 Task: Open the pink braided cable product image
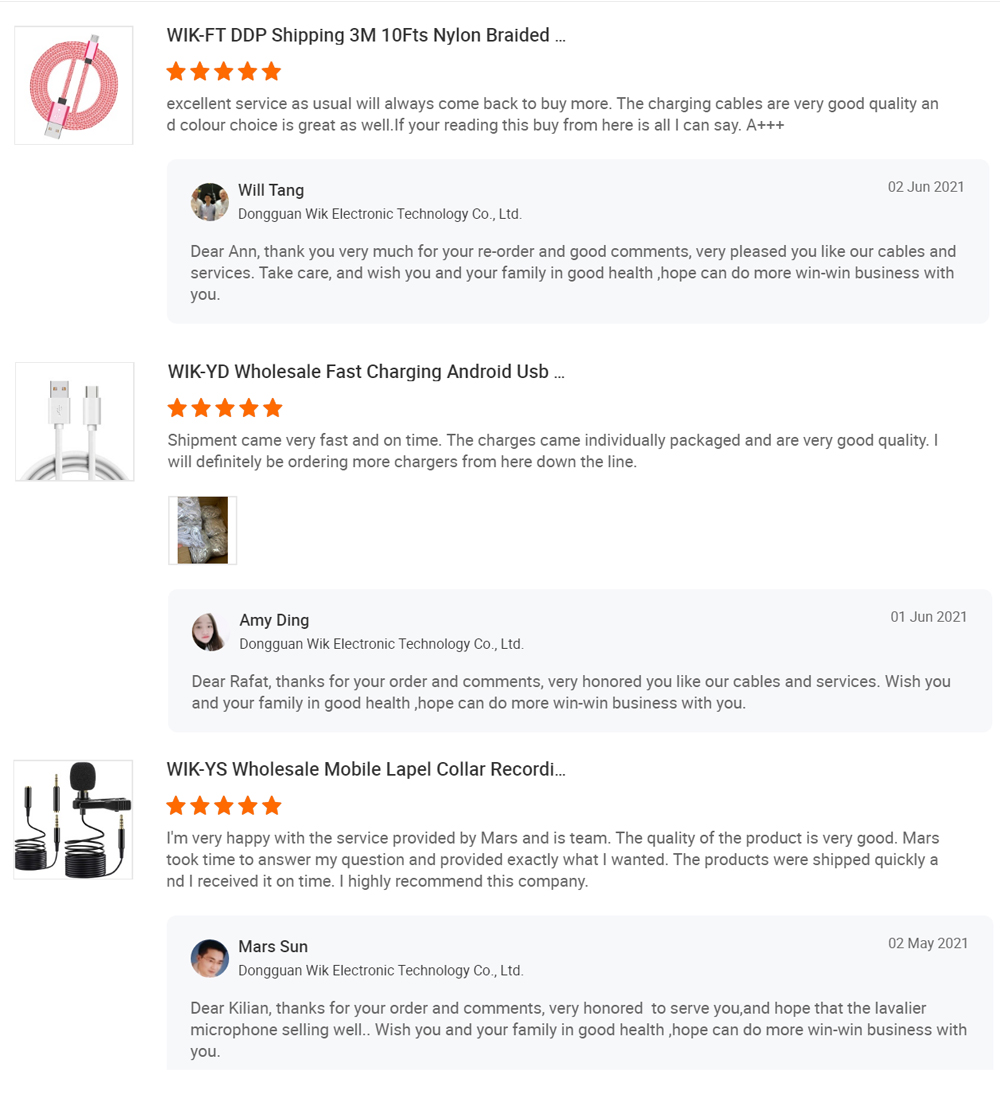pyautogui.click(x=74, y=86)
